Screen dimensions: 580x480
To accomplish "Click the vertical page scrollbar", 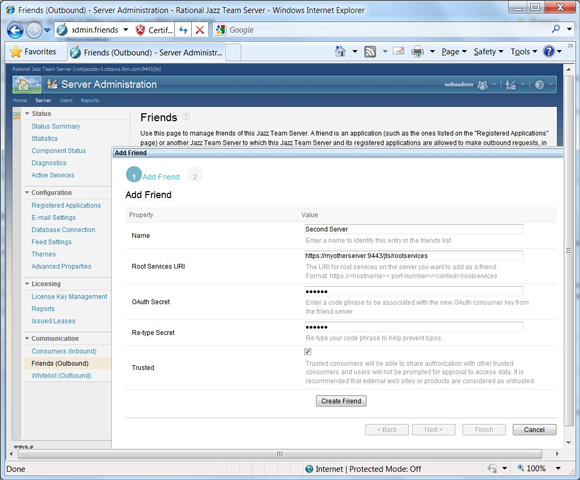I will point(569,250).
